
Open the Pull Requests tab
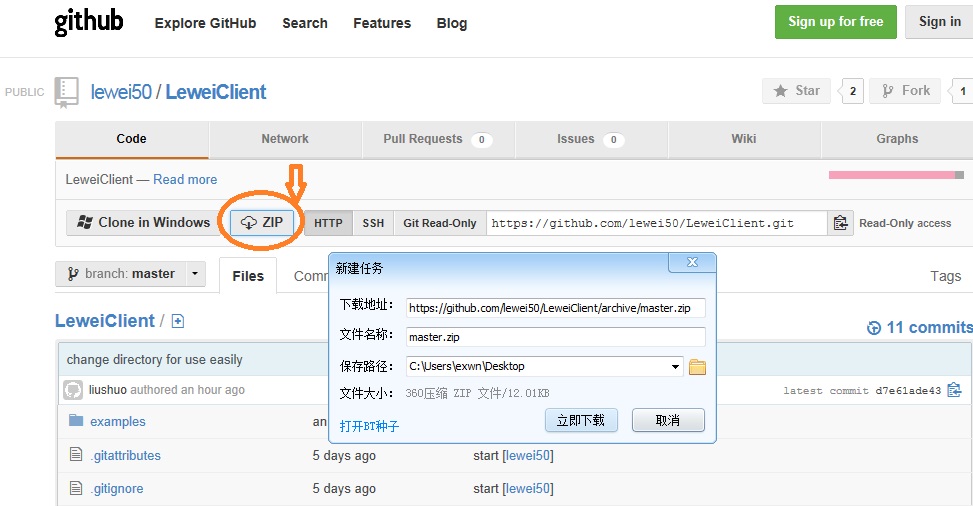(x=438, y=139)
